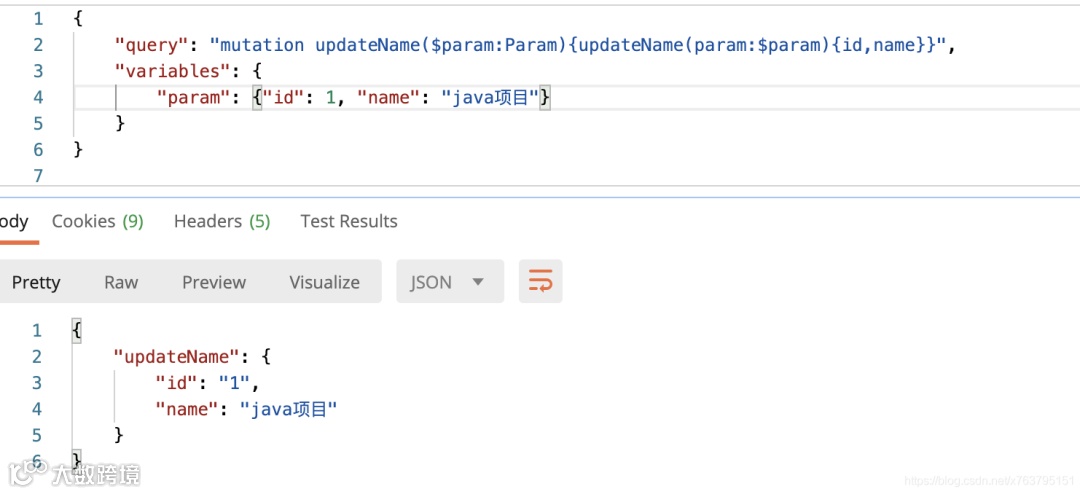This screenshot has width=1080, height=494.
Task: Click the mutation updateName query string
Action: (x=578, y=45)
